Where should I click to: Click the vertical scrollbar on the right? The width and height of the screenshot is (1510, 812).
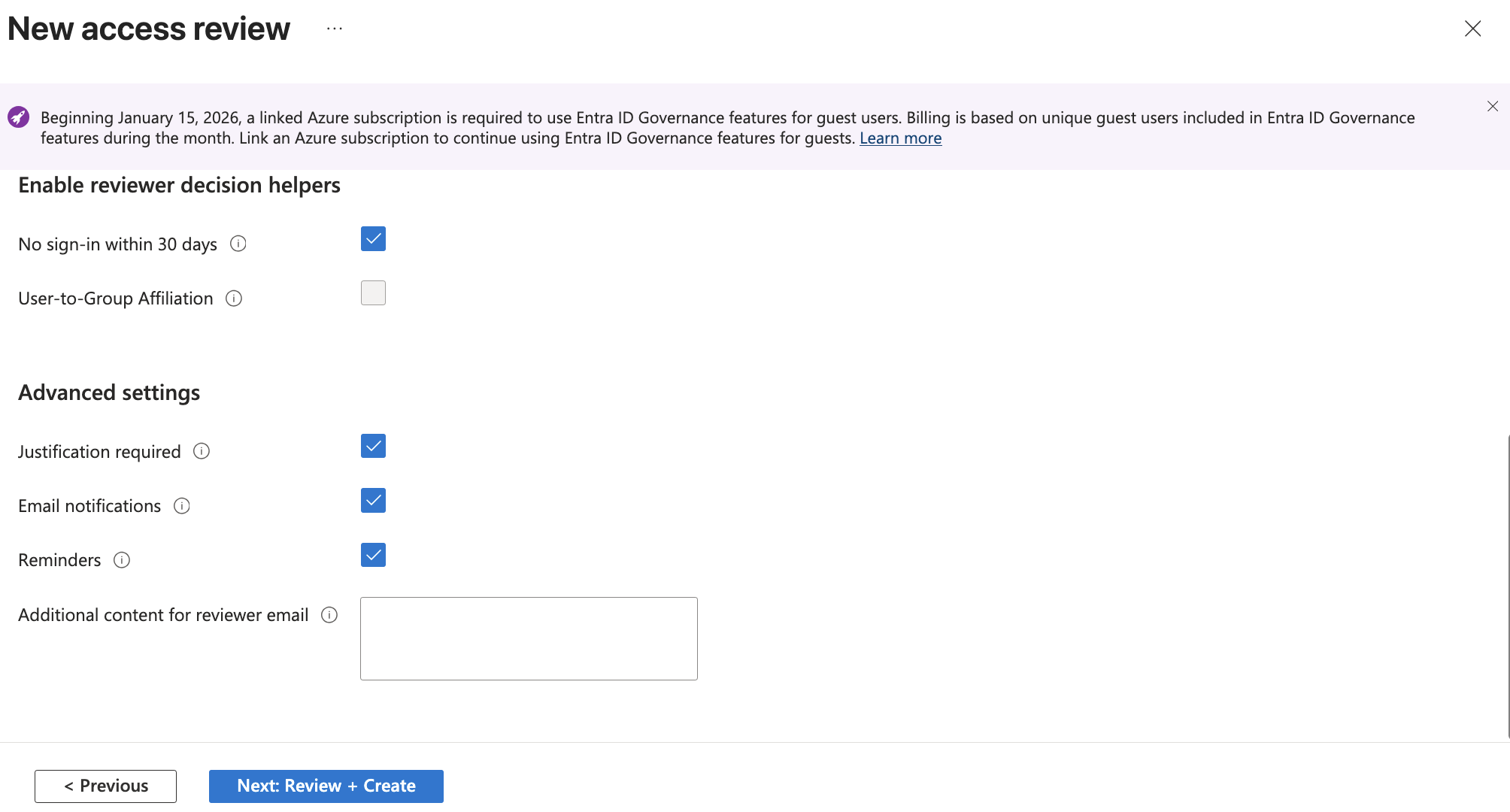[x=1507, y=586]
